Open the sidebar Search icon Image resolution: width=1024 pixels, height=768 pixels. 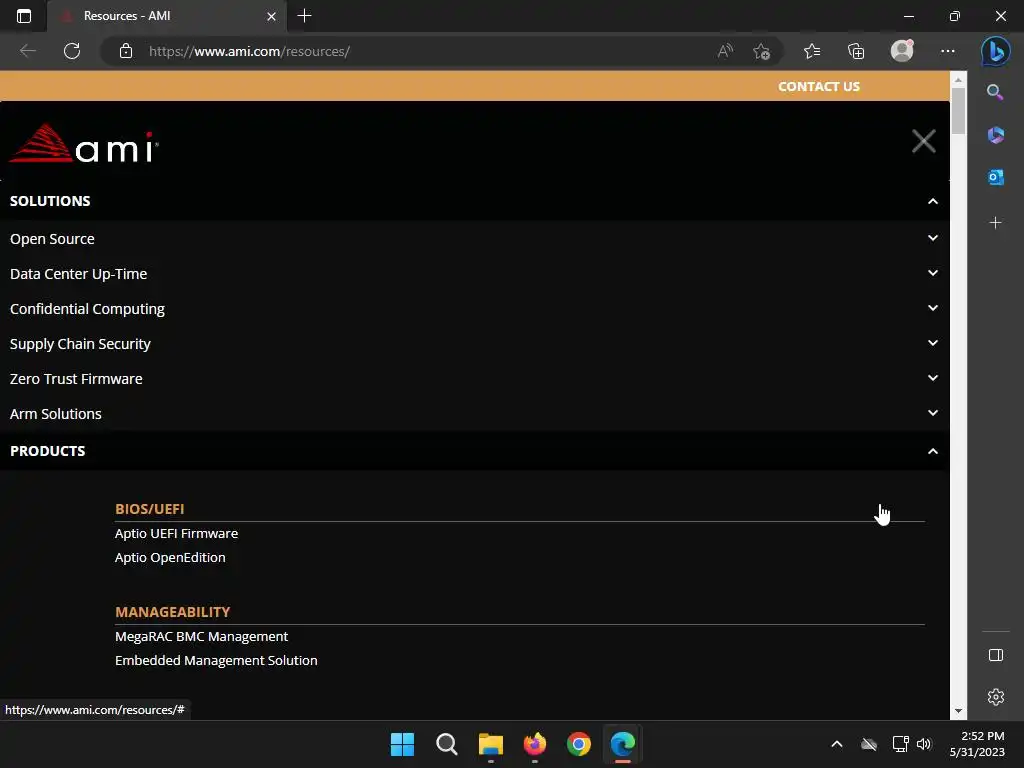(x=995, y=92)
